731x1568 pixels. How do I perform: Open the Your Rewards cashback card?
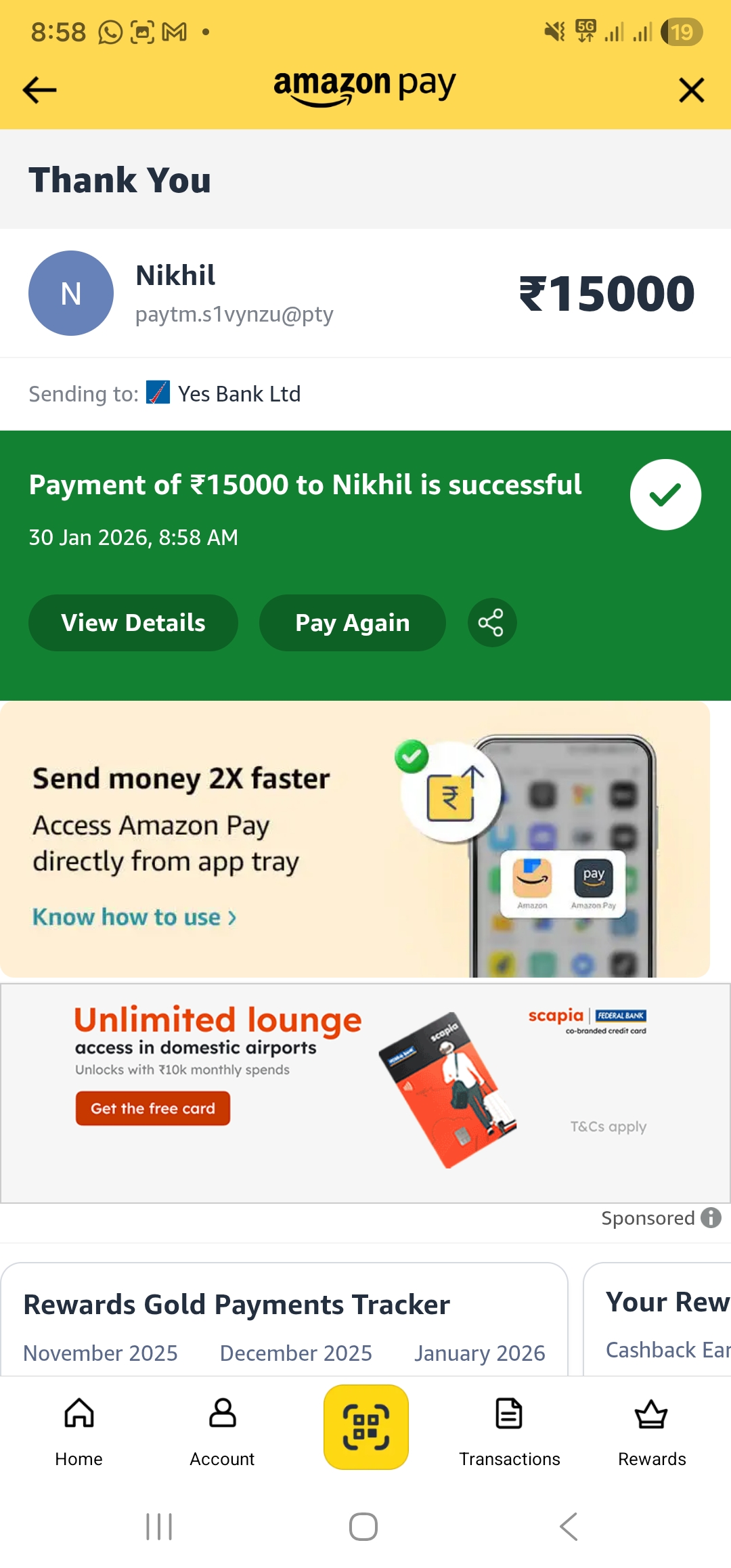point(657,1319)
